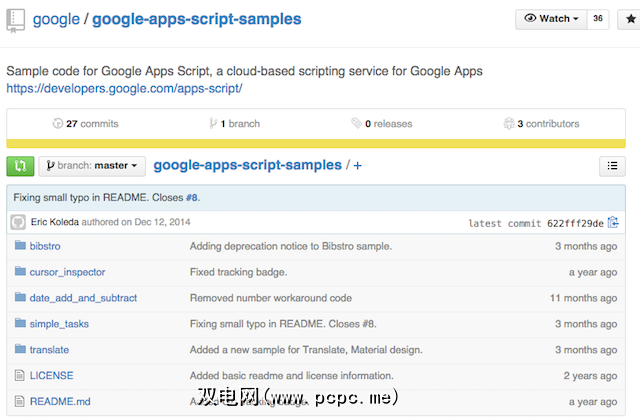Open the Watch dropdown menu

548,18
